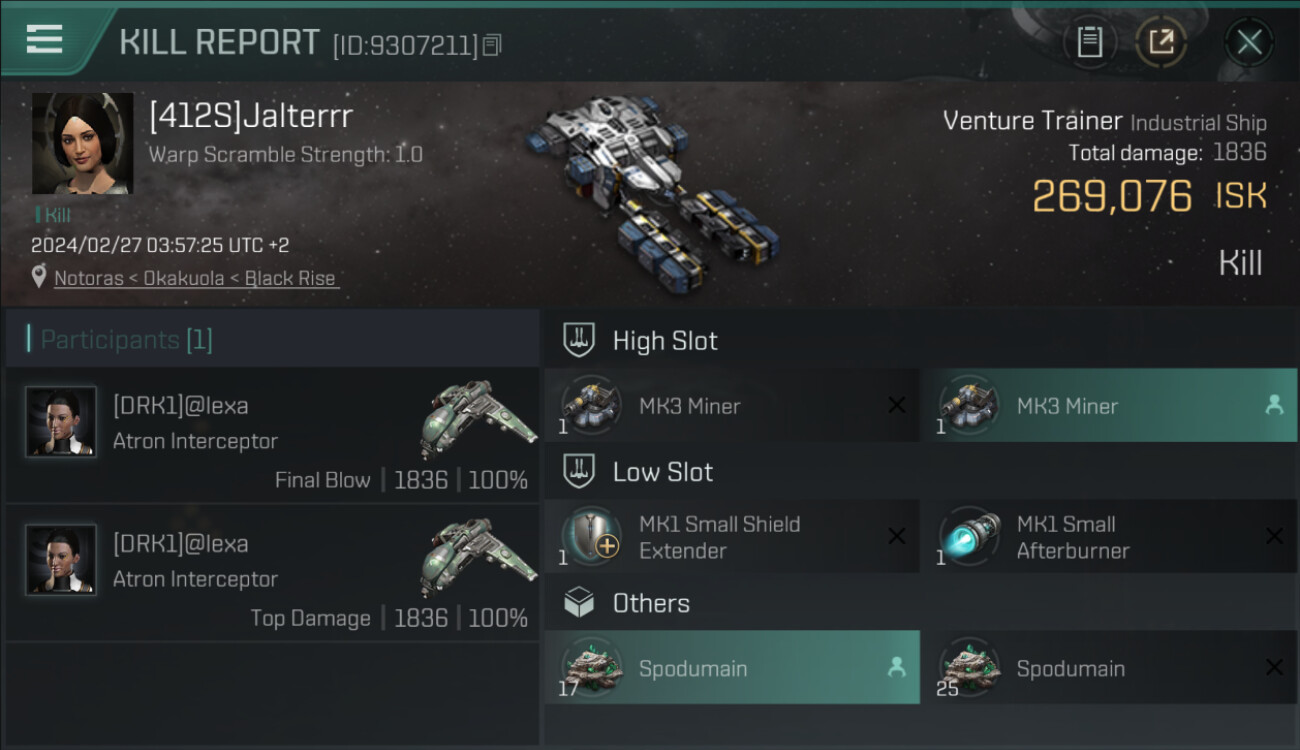Click the share kill report icon

1161,42
